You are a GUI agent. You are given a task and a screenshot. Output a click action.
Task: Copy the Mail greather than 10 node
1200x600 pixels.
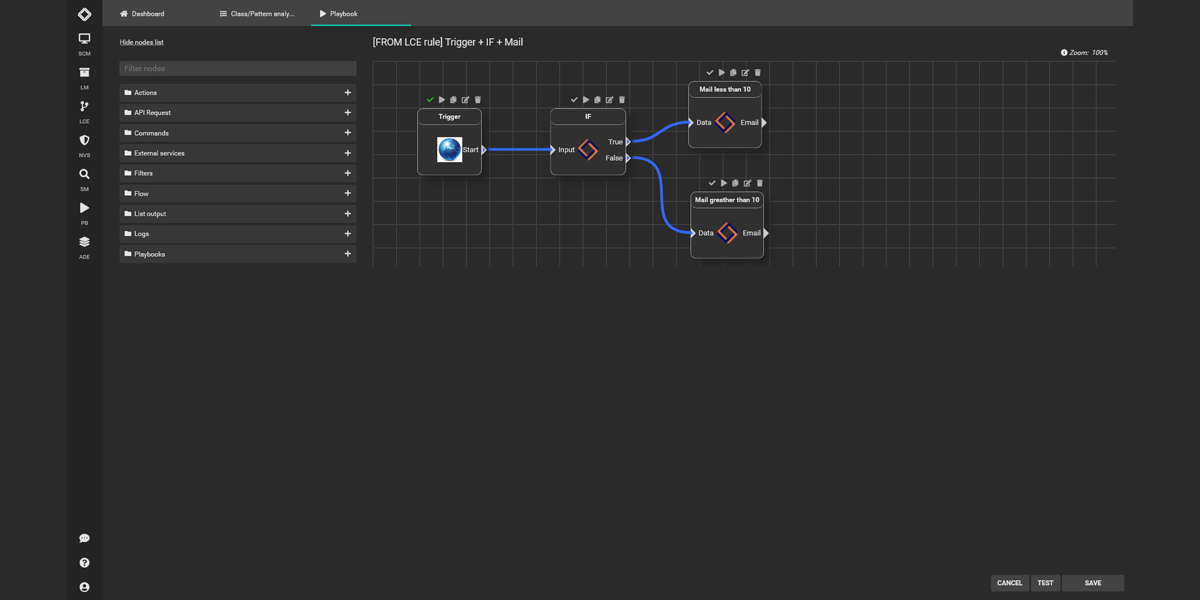pos(735,183)
